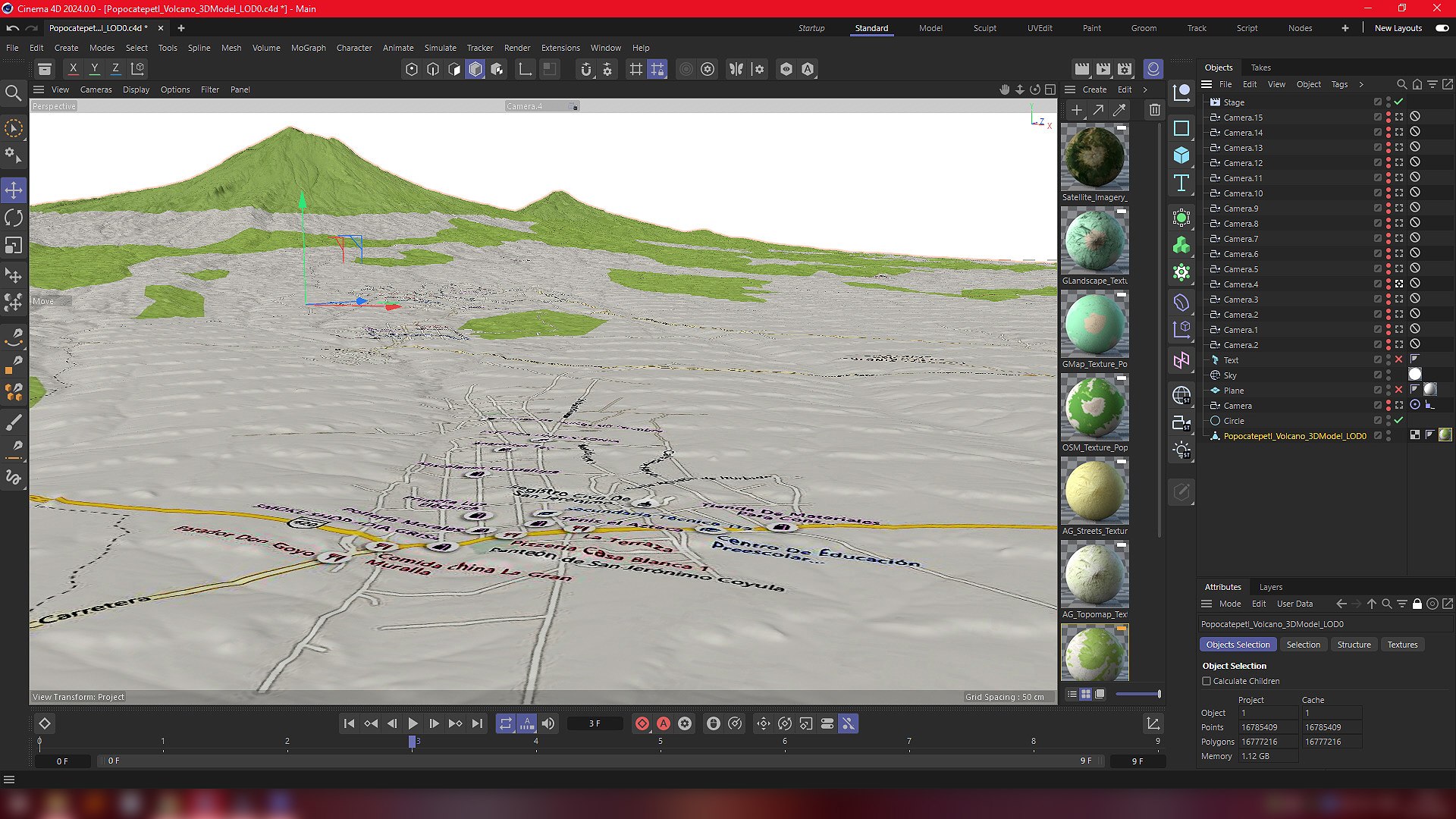Select the AG_Streets_Texture material thumbnail

tap(1094, 491)
